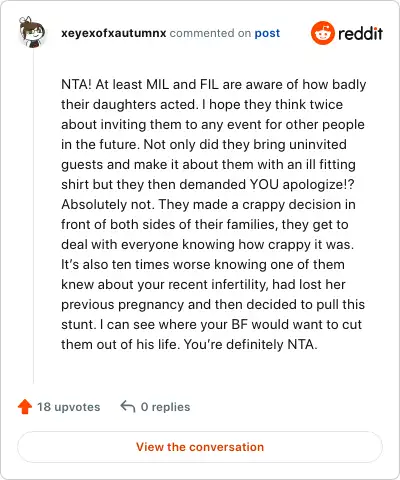Click line starting "Absolutely not. They made"
This screenshot has width=400, height=480.
[x=208, y=205]
